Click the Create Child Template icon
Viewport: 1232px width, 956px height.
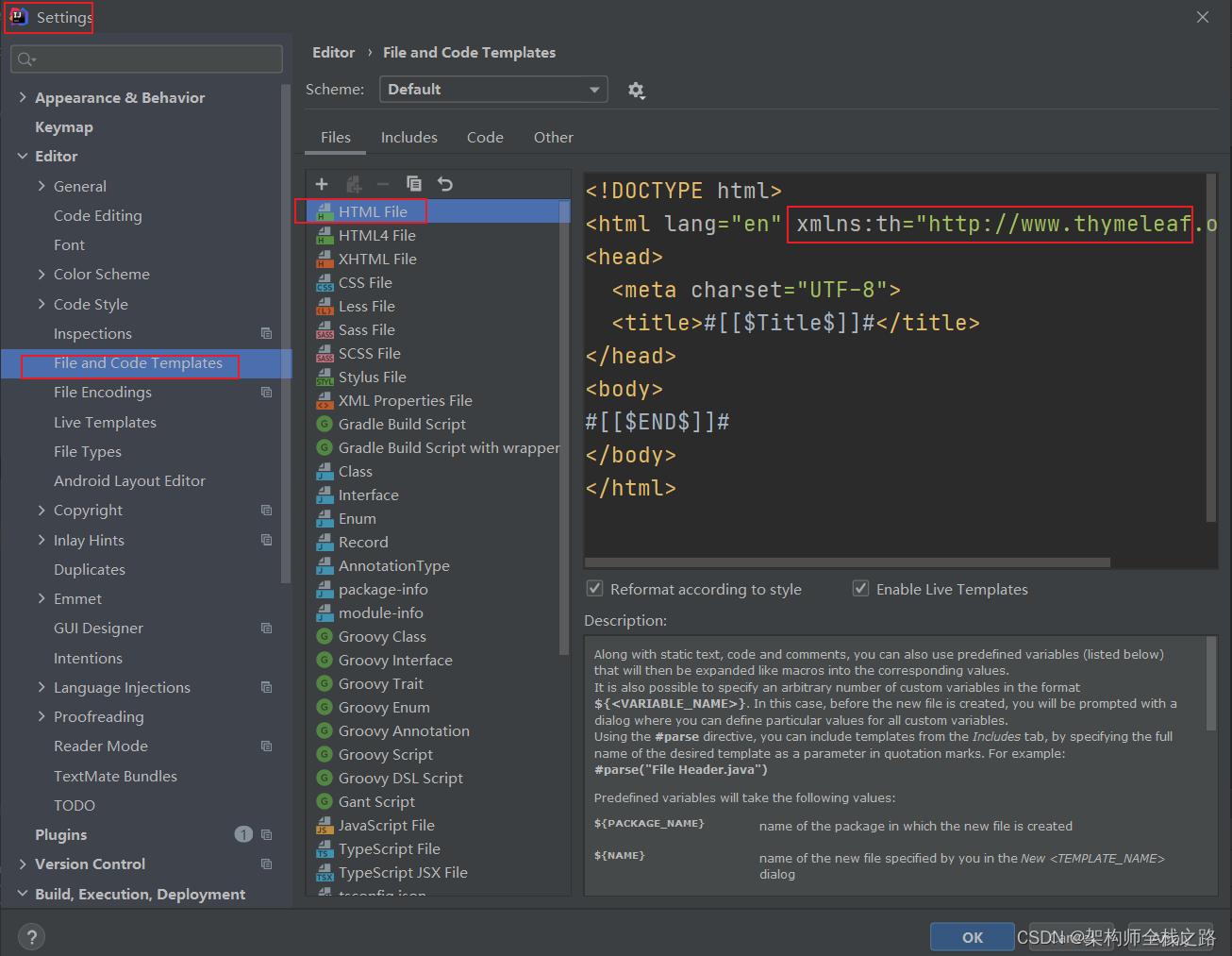(x=354, y=184)
